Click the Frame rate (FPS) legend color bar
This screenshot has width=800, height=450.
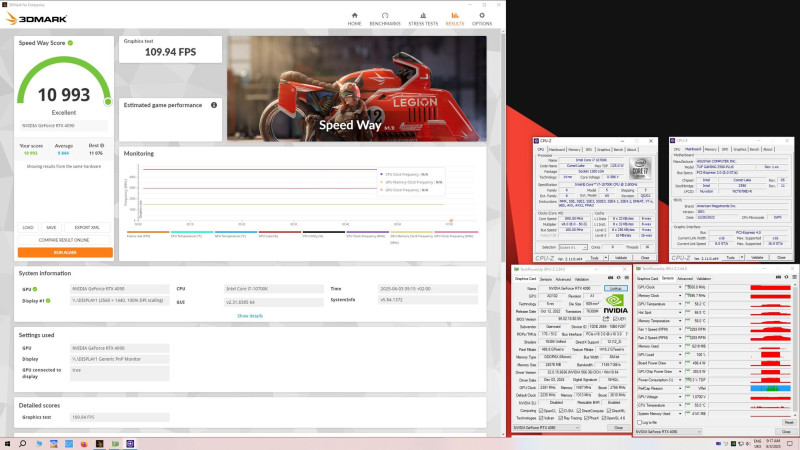148,232
